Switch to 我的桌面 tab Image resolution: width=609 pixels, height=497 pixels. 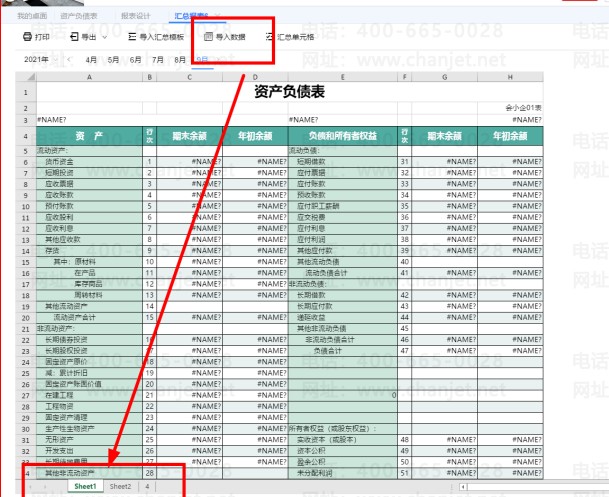32,16
